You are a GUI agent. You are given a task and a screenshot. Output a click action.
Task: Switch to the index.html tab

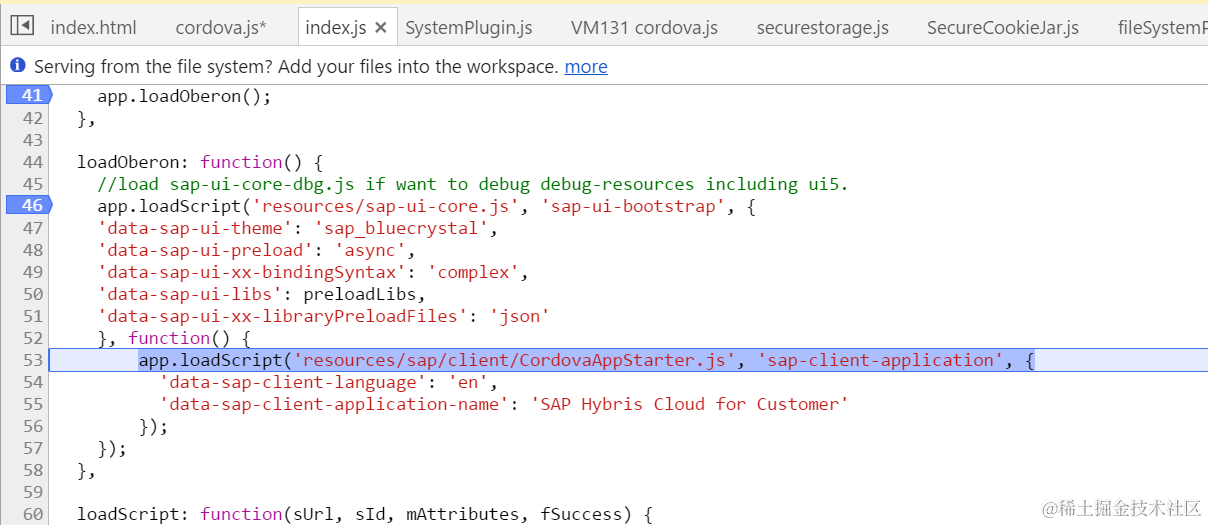coord(93,28)
